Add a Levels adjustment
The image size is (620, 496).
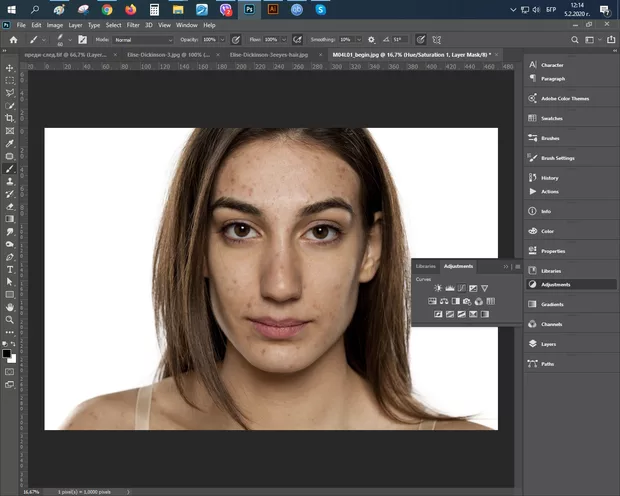(449, 288)
